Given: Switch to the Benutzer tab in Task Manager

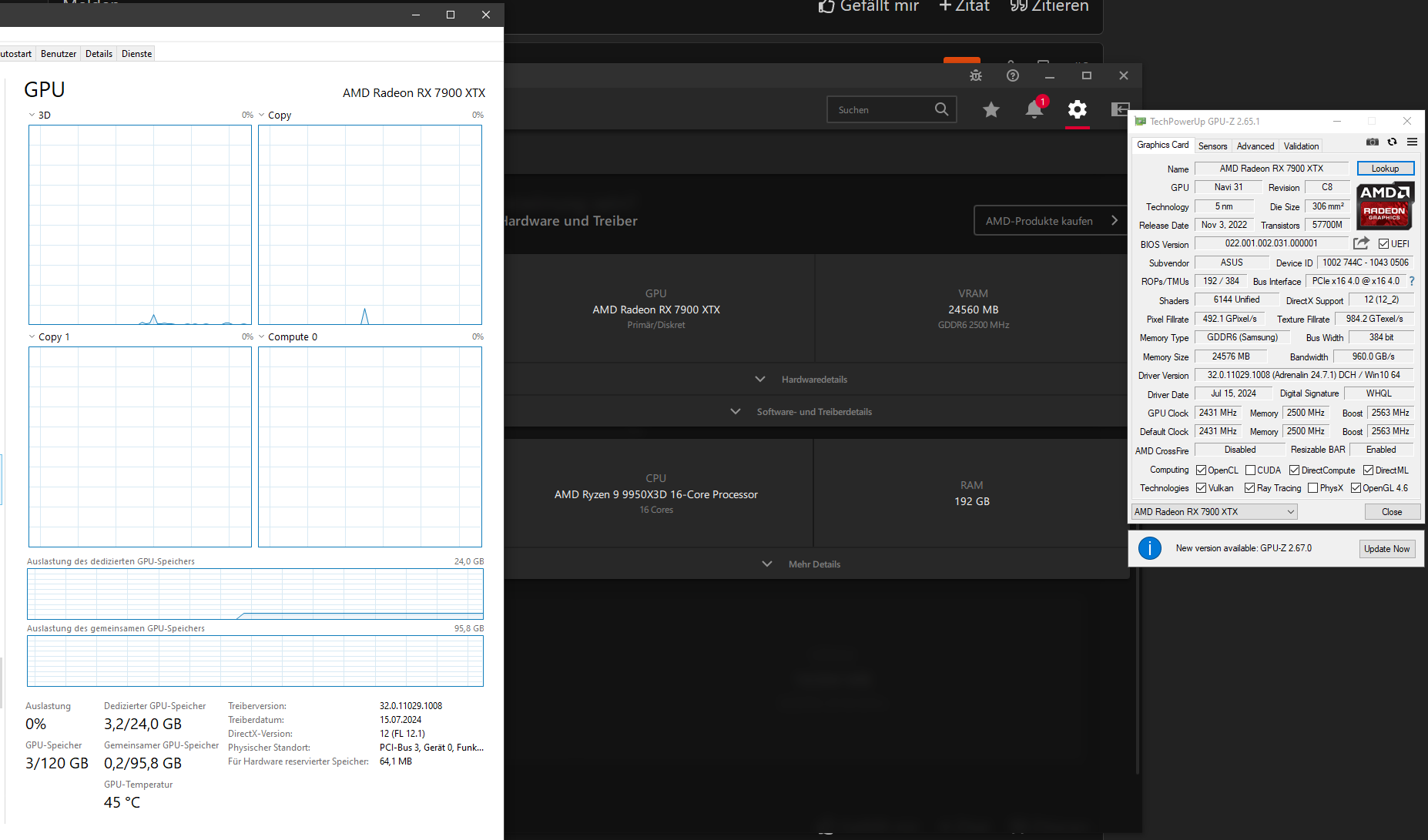Looking at the screenshot, I should 59,54.
